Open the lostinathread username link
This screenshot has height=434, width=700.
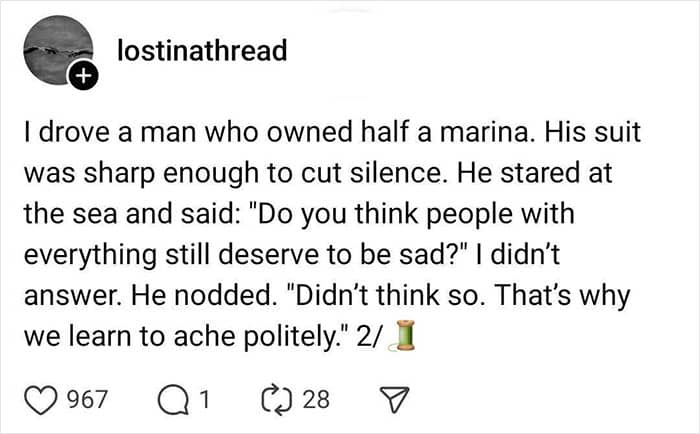click(x=202, y=50)
